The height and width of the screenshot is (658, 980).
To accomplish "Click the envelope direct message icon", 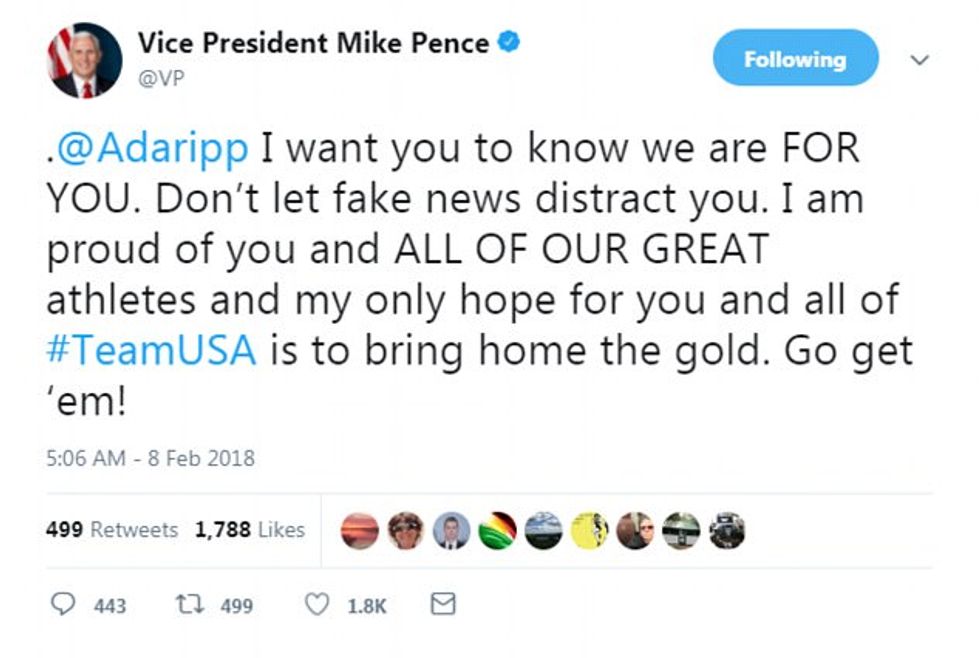I will [443, 604].
